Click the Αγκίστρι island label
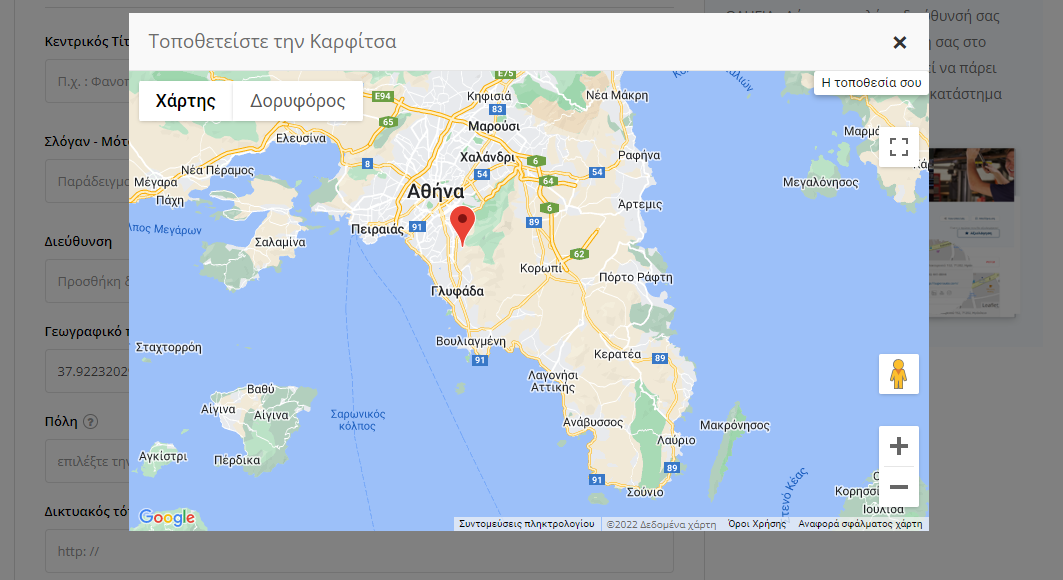 [x=163, y=457]
